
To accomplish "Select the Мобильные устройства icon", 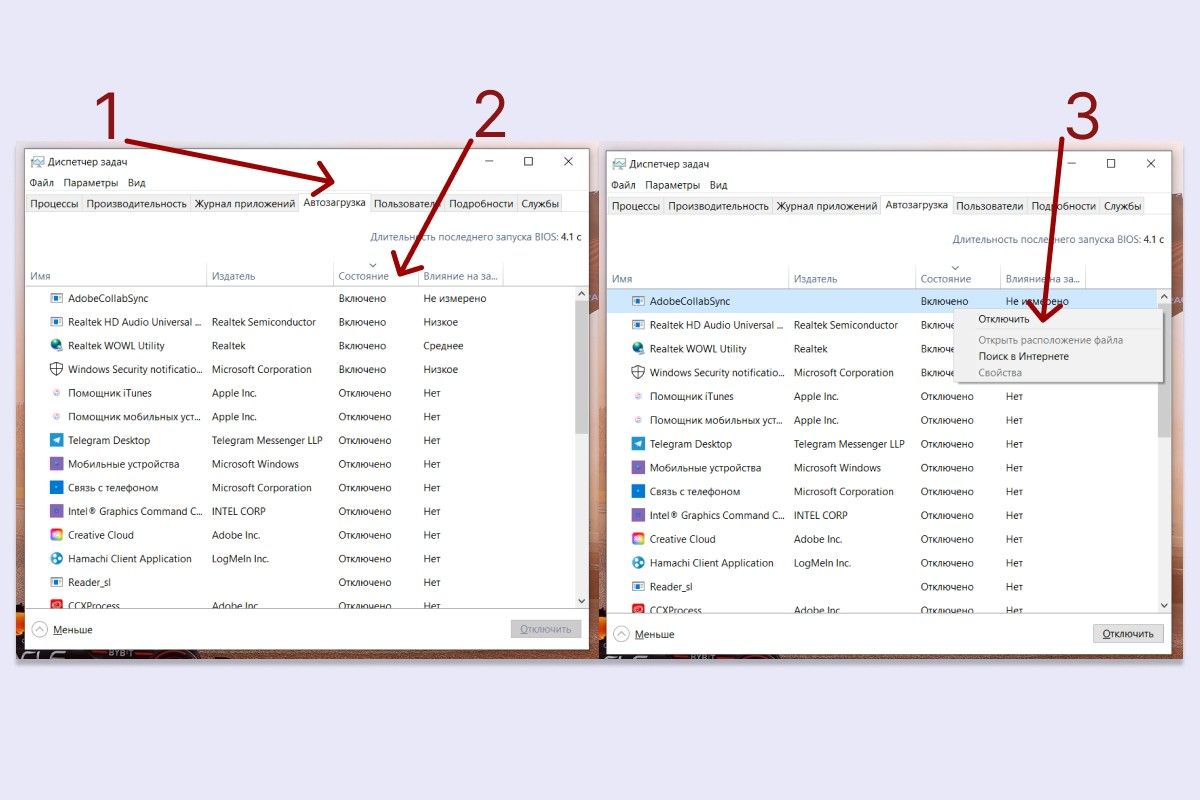I will click(x=55, y=464).
